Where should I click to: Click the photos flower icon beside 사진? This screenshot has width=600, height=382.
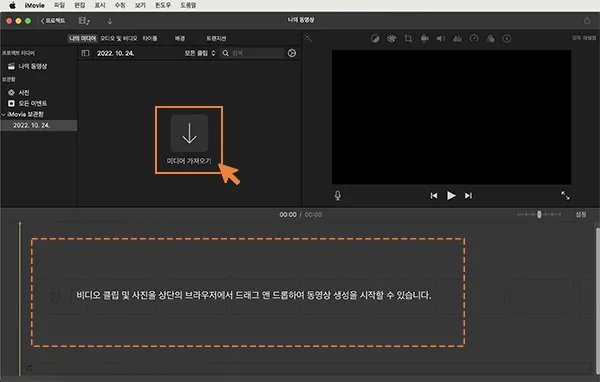tap(11, 92)
